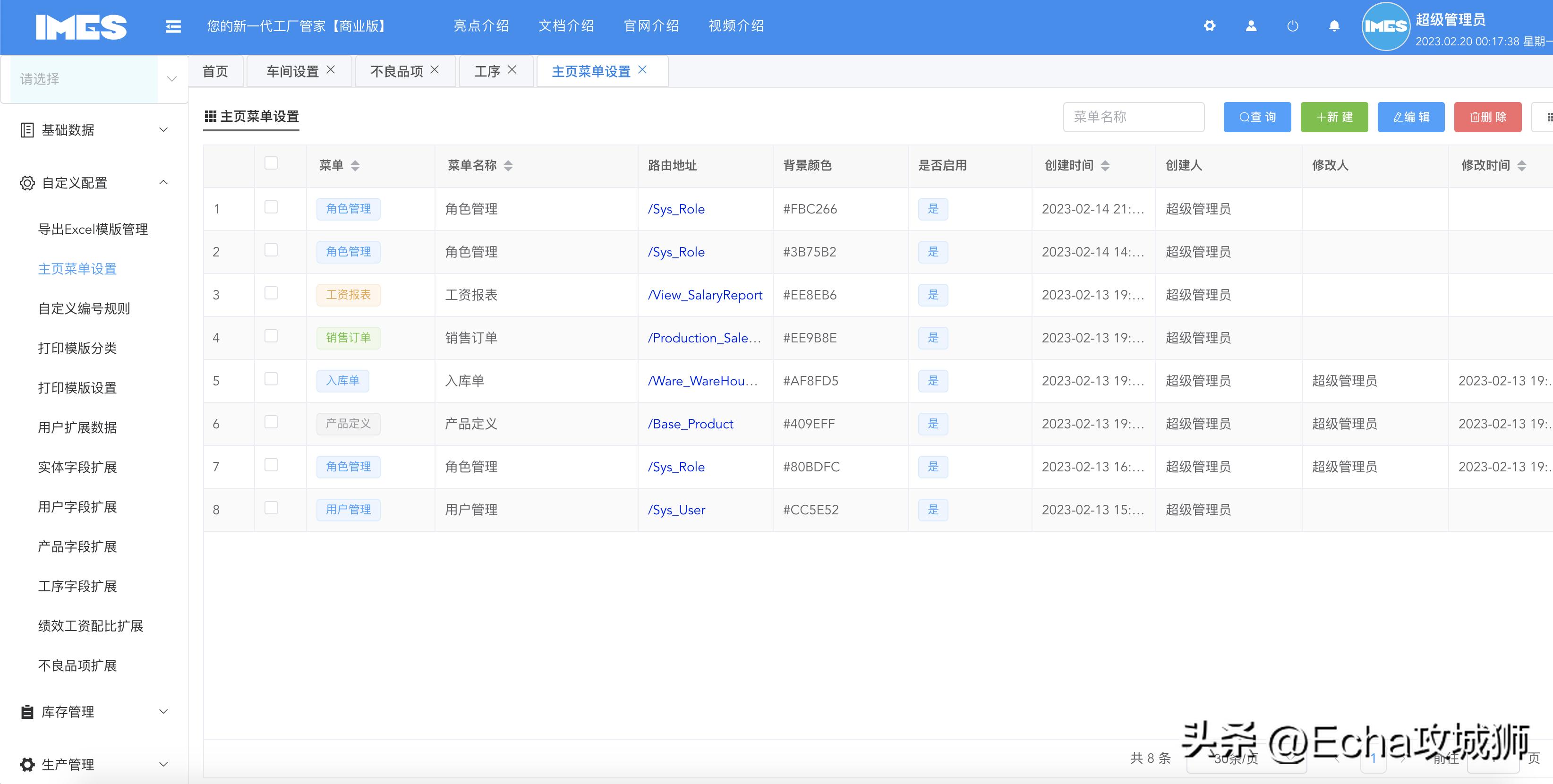
Task: Collapse the sidebar using the hamburger icon
Action: (x=173, y=26)
